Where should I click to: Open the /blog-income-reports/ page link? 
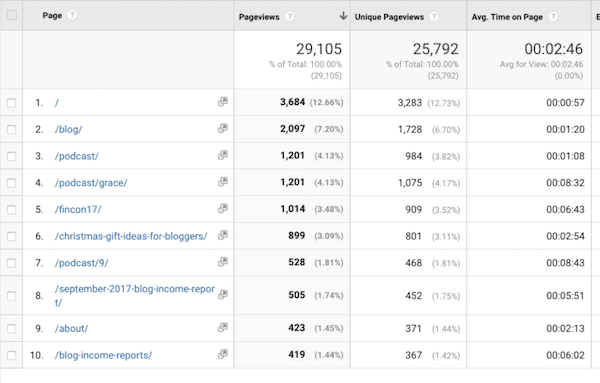click(x=103, y=355)
